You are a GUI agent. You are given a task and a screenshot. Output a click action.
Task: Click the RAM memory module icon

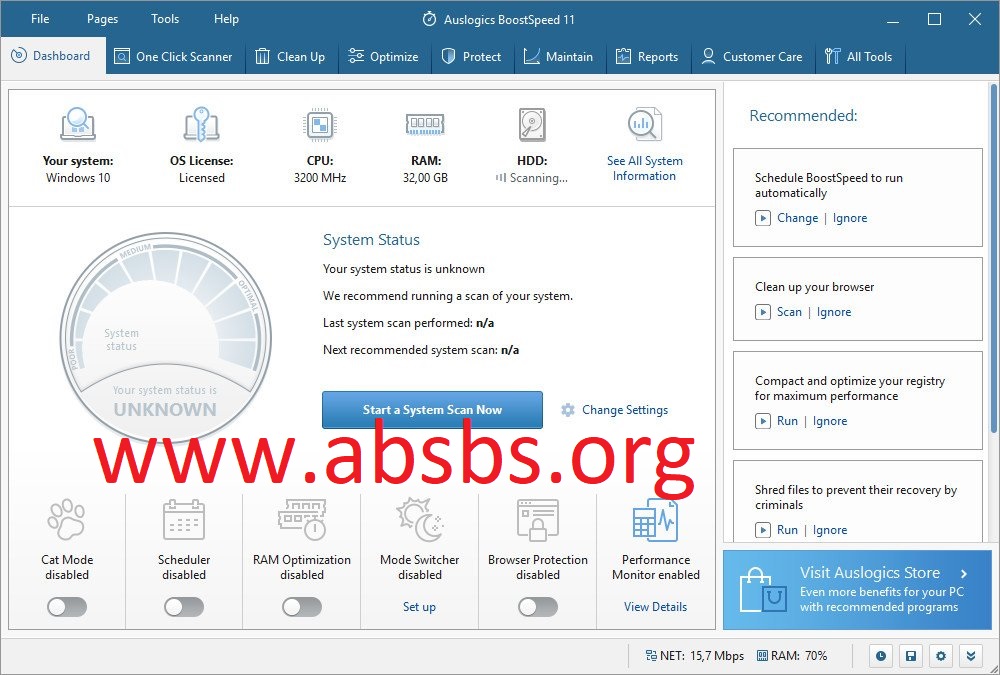pos(425,125)
